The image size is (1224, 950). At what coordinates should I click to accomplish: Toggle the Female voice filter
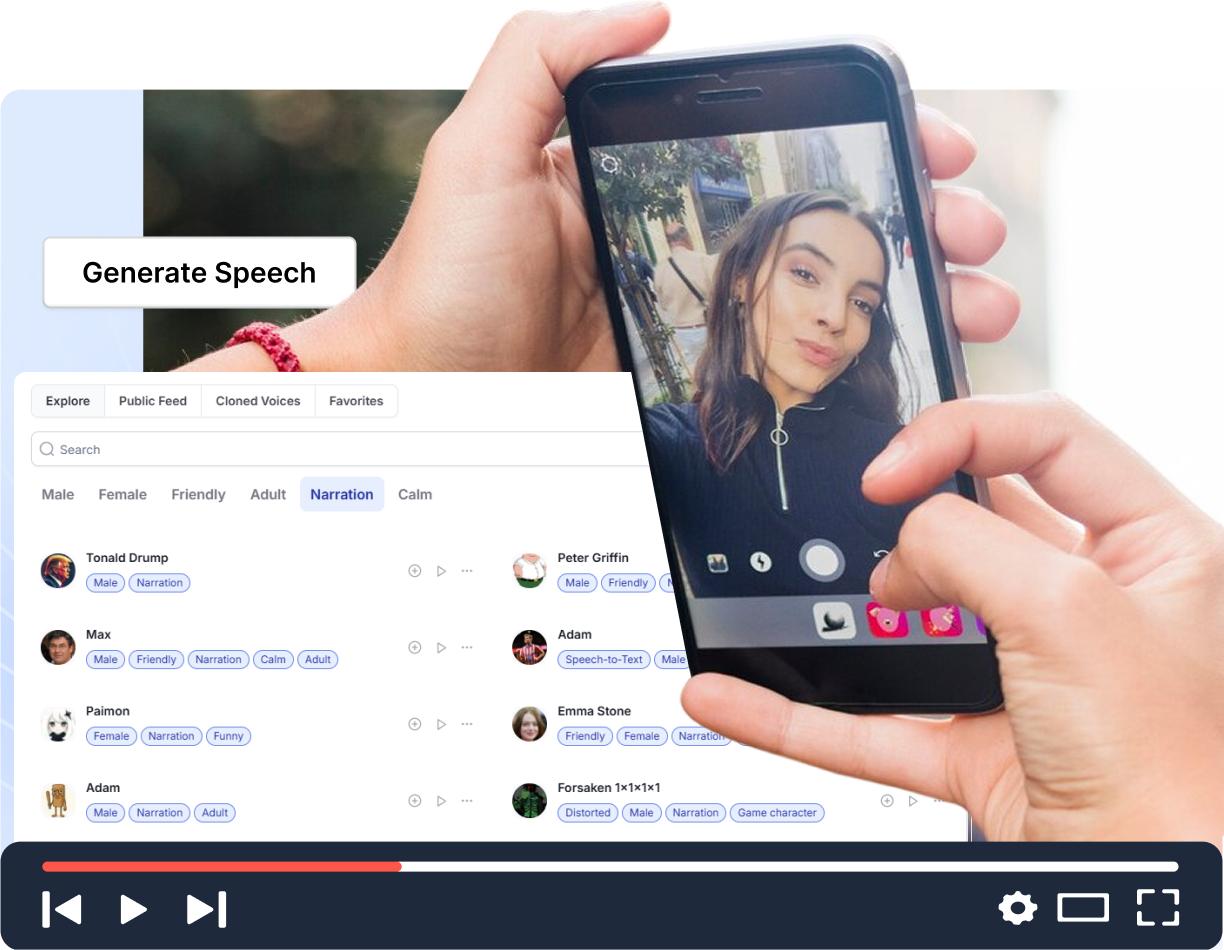tap(122, 494)
